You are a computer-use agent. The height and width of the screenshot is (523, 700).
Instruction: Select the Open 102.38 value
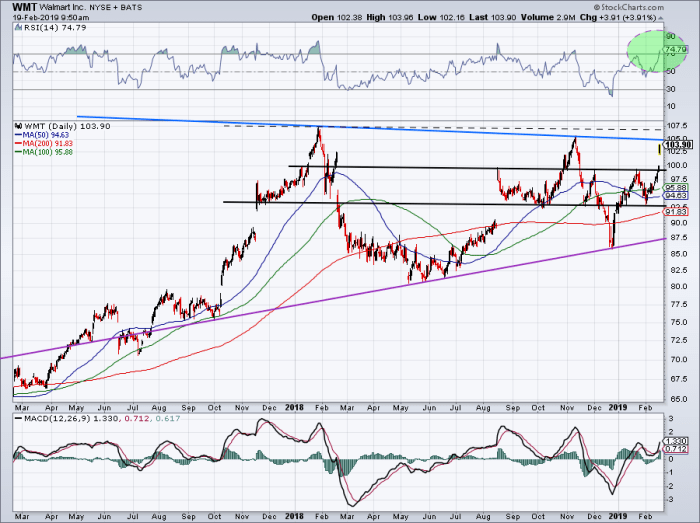pos(337,17)
